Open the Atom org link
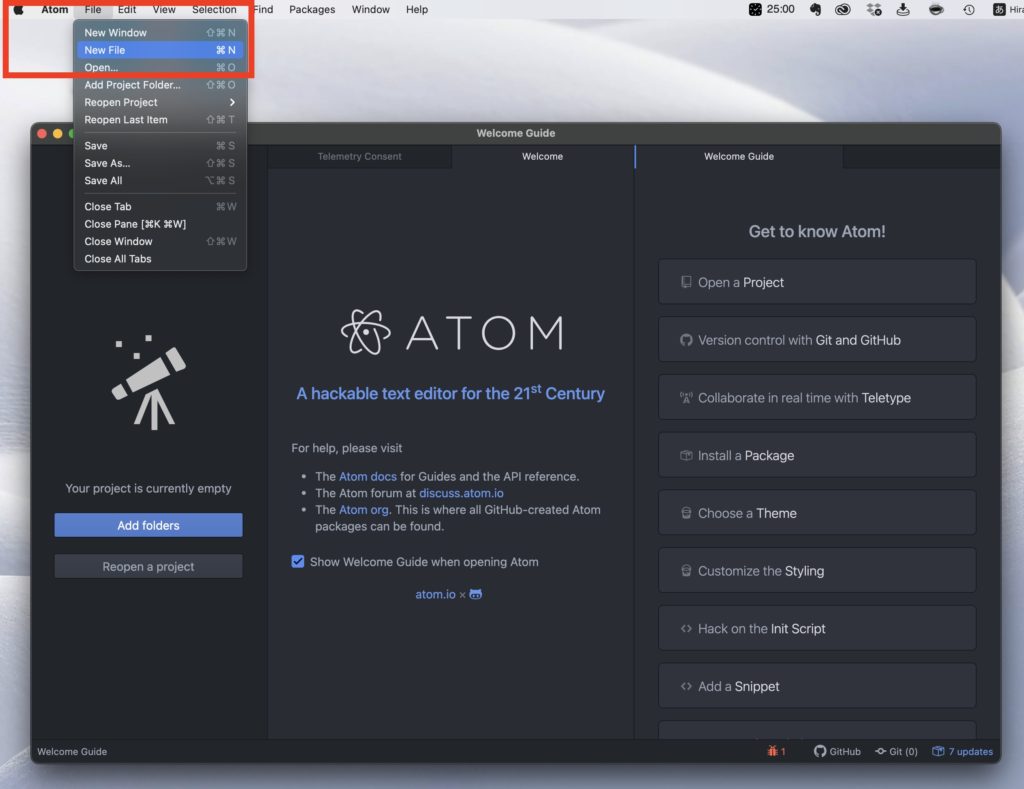The height and width of the screenshot is (789, 1024). pyautogui.click(x=364, y=509)
